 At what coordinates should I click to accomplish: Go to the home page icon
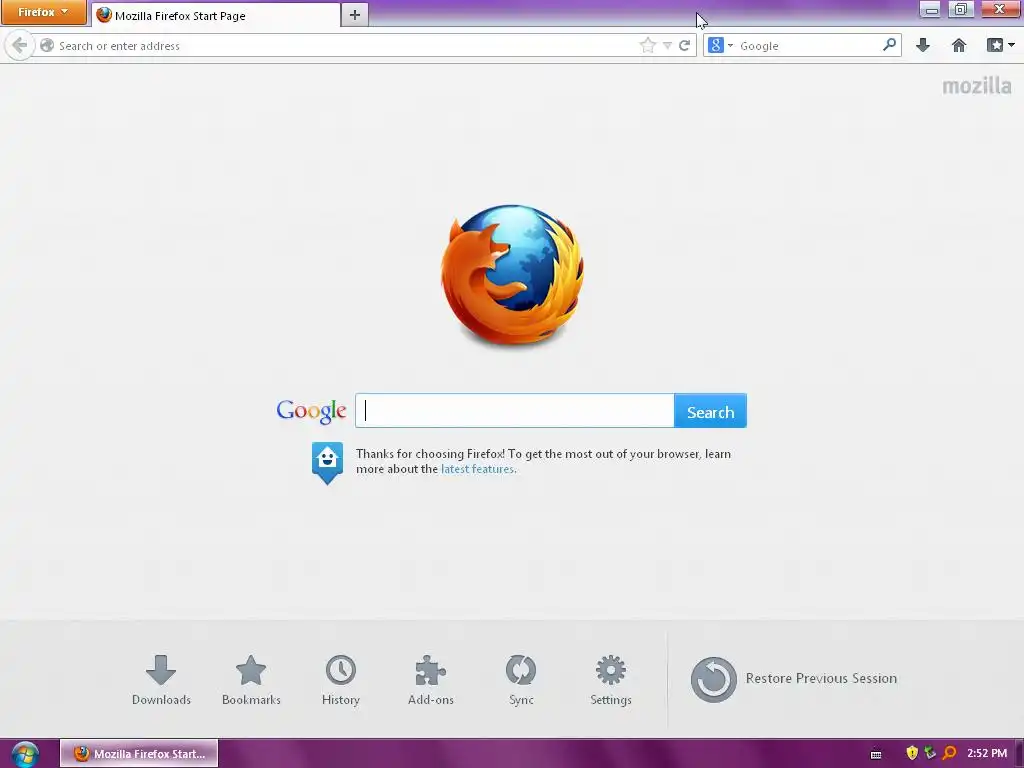[x=959, y=45]
